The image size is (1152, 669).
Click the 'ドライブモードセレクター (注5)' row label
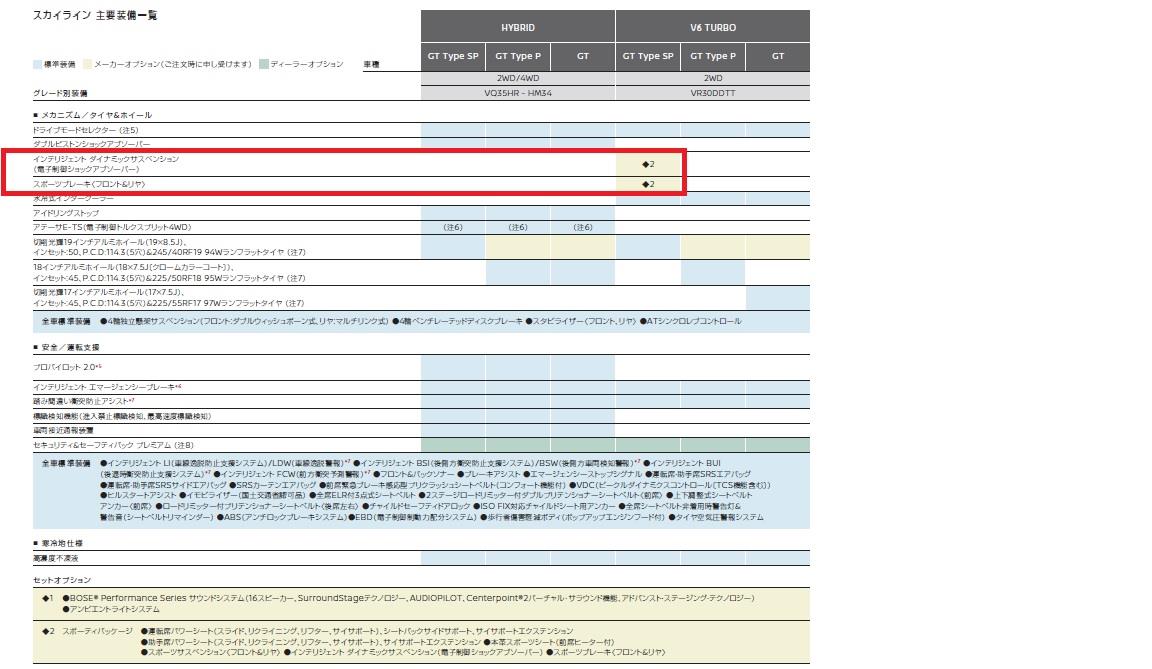[x=85, y=130]
